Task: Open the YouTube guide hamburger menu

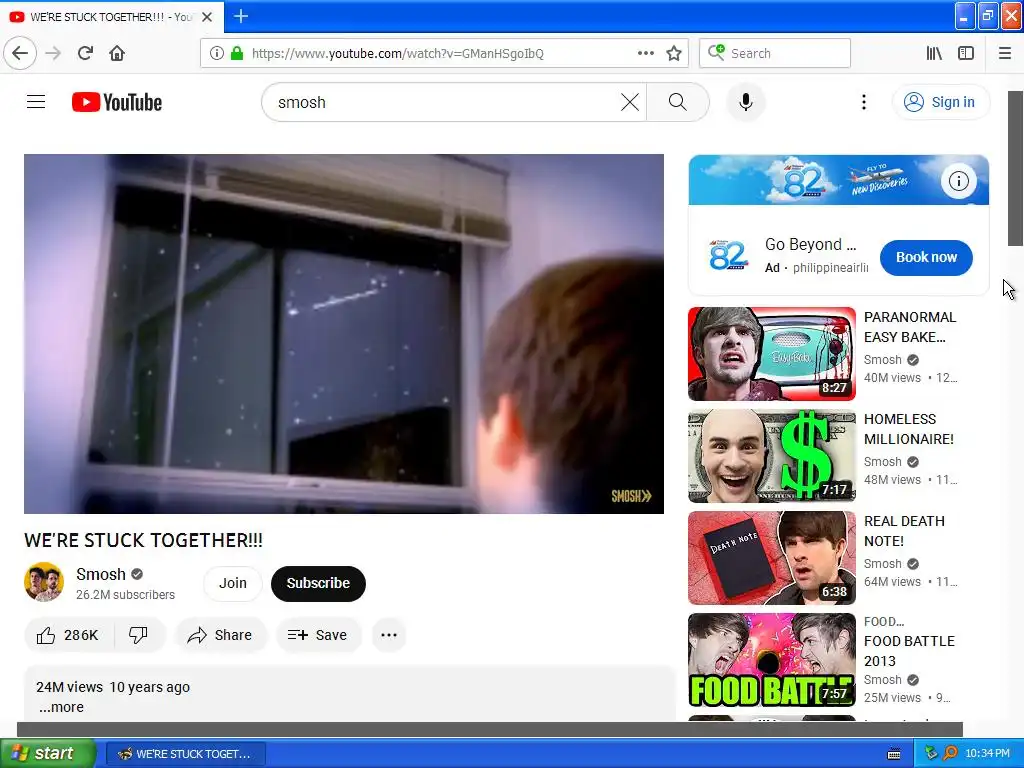Action: (x=36, y=102)
